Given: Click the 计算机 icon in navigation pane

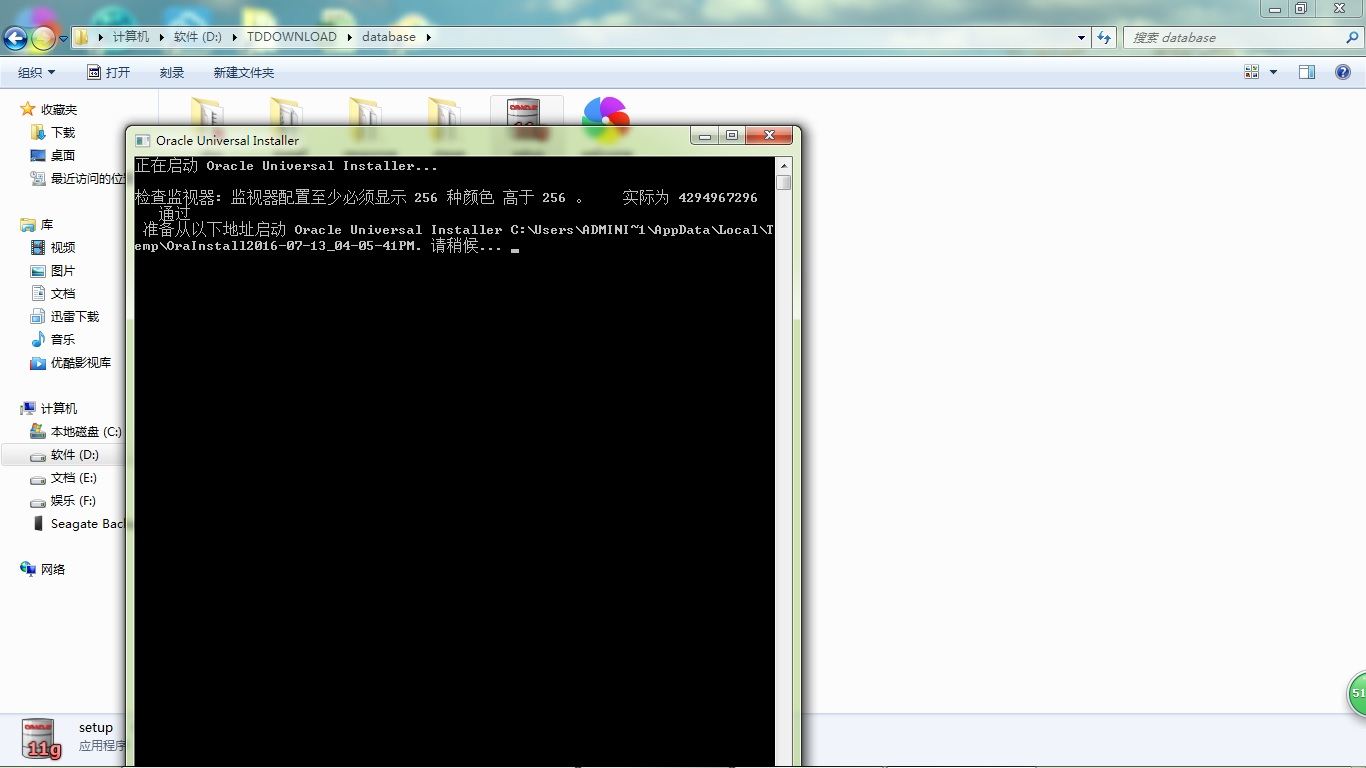Looking at the screenshot, I should 28,408.
